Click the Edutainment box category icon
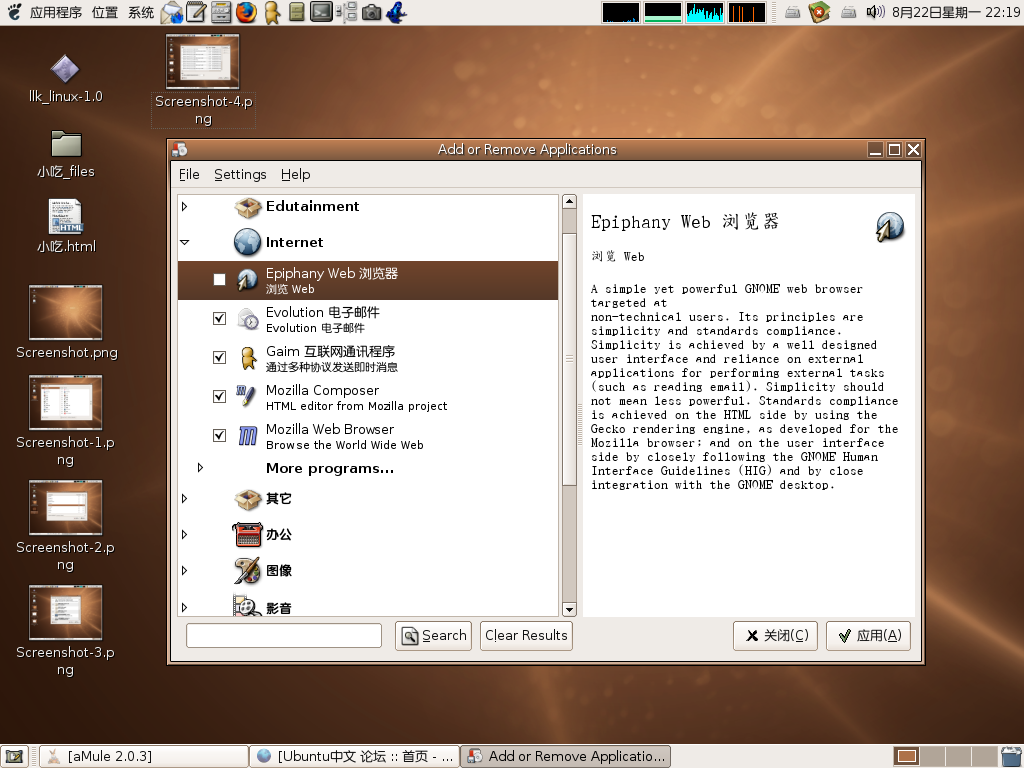This screenshot has width=1024, height=768. point(248,207)
